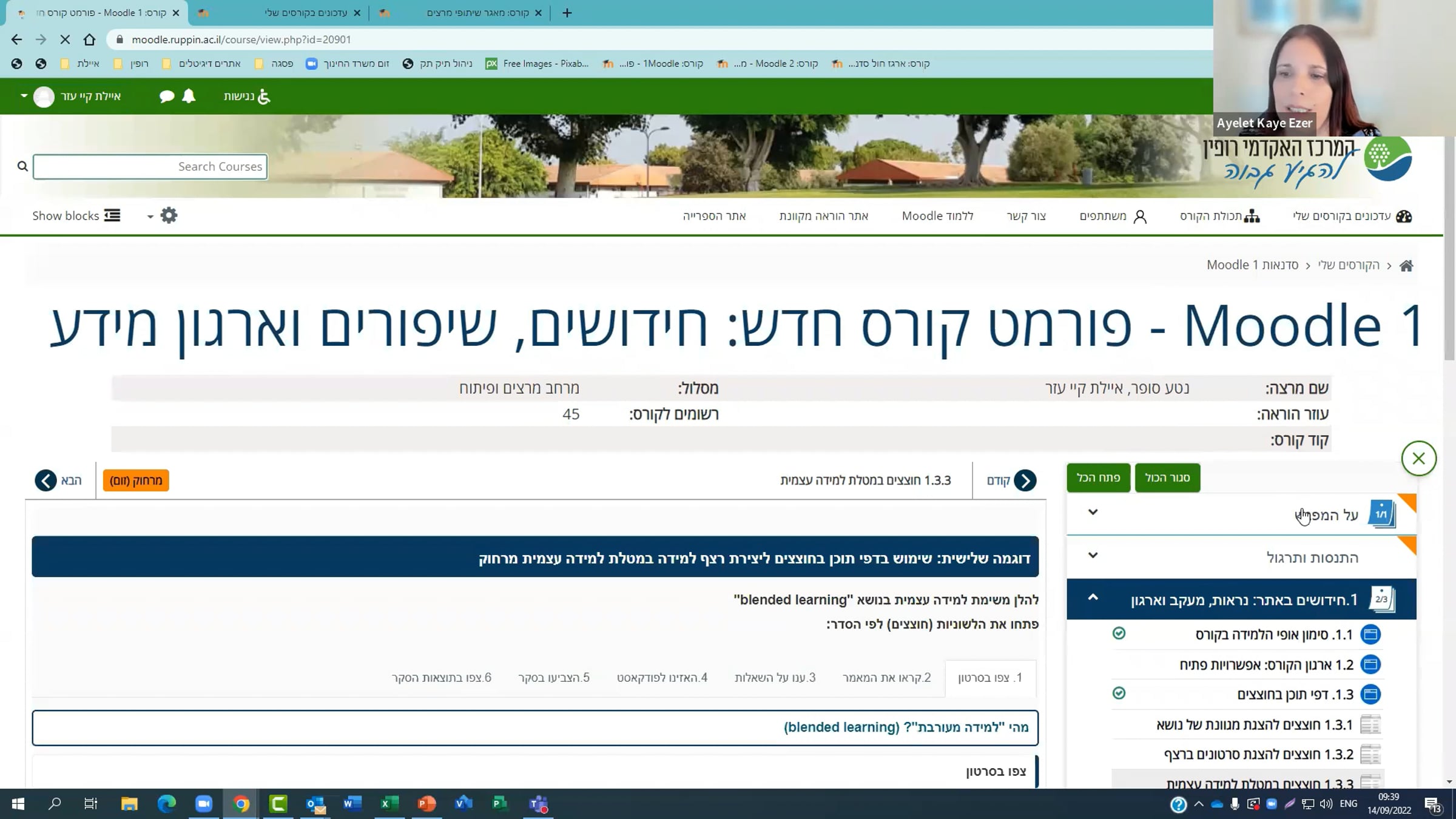This screenshot has height=819, width=1456.
Task: Click the ENG language indicator in the system tray
Action: 1349,804
